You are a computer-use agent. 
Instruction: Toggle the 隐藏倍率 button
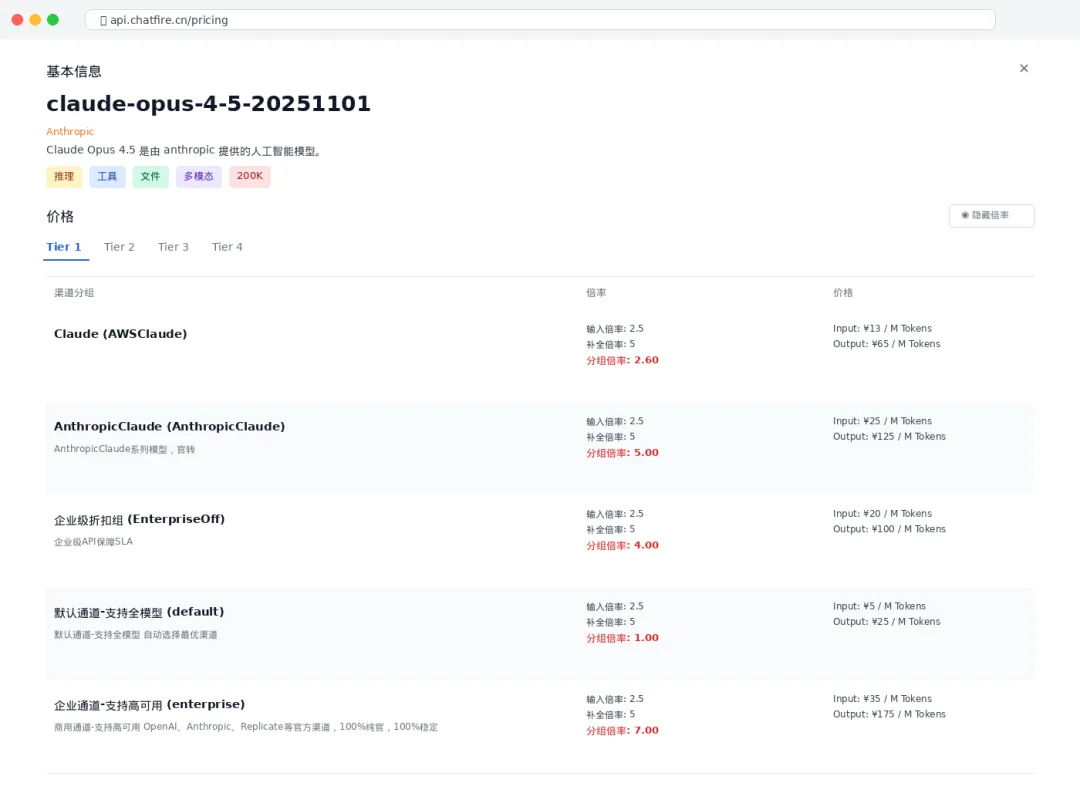click(x=991, y=216)
